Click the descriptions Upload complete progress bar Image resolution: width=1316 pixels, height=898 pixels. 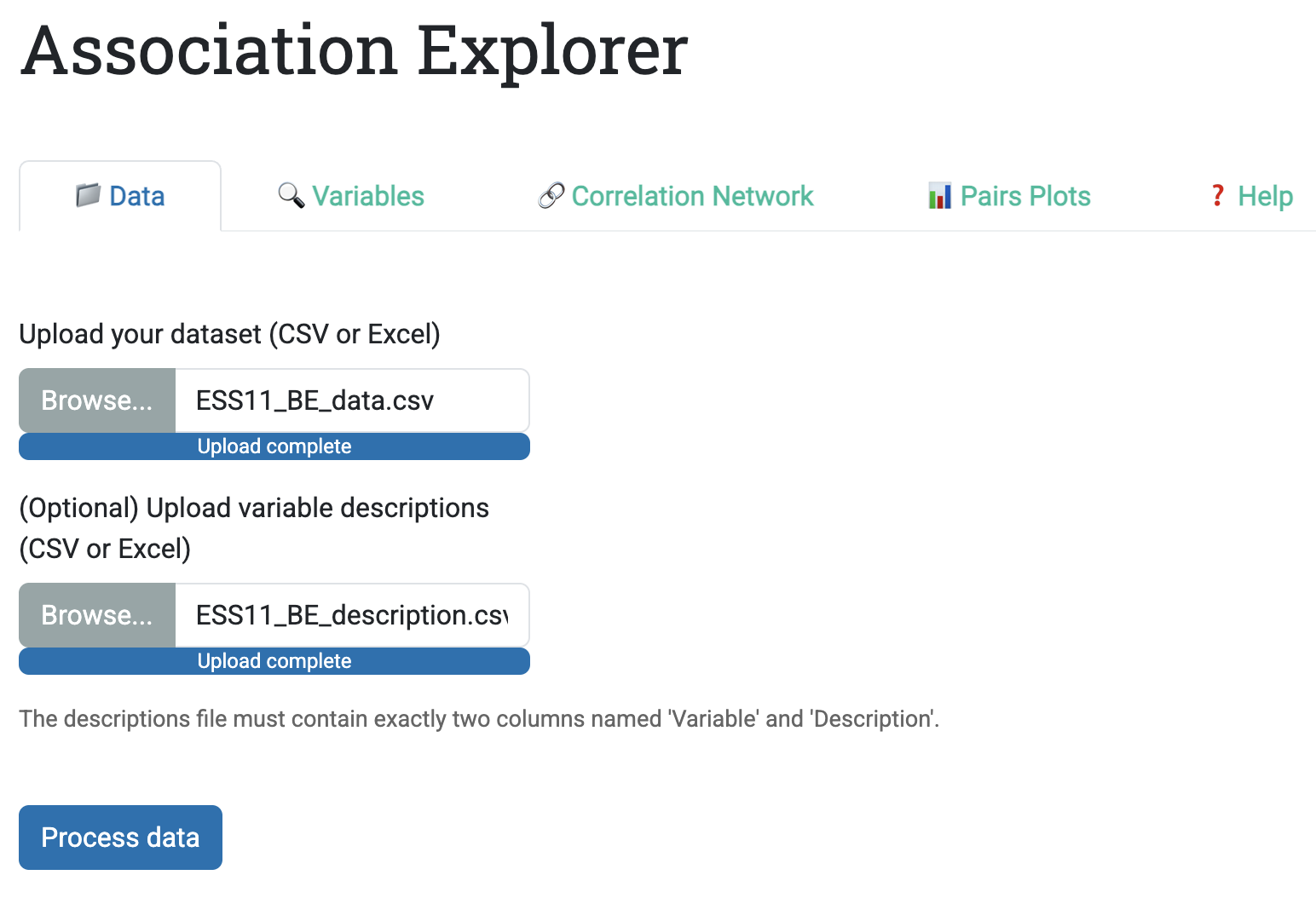pyautogui.click(x=274, y=661)
